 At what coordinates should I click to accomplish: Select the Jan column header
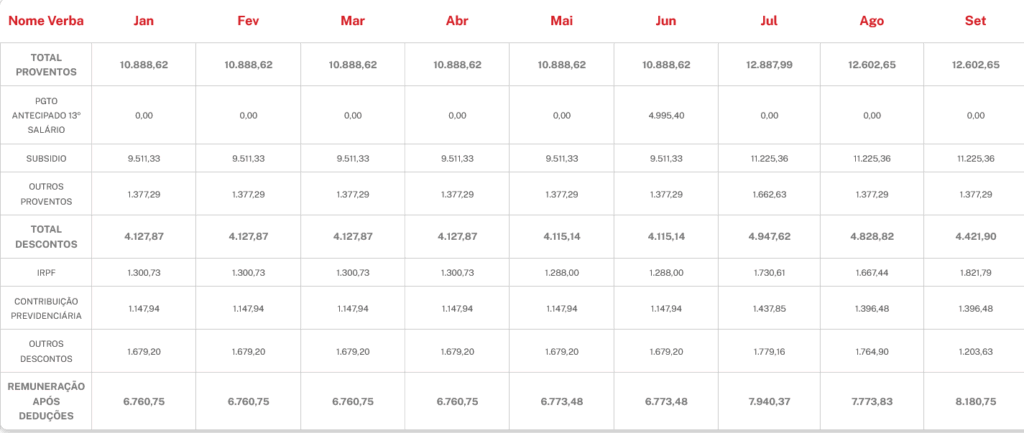coord(144,21)
